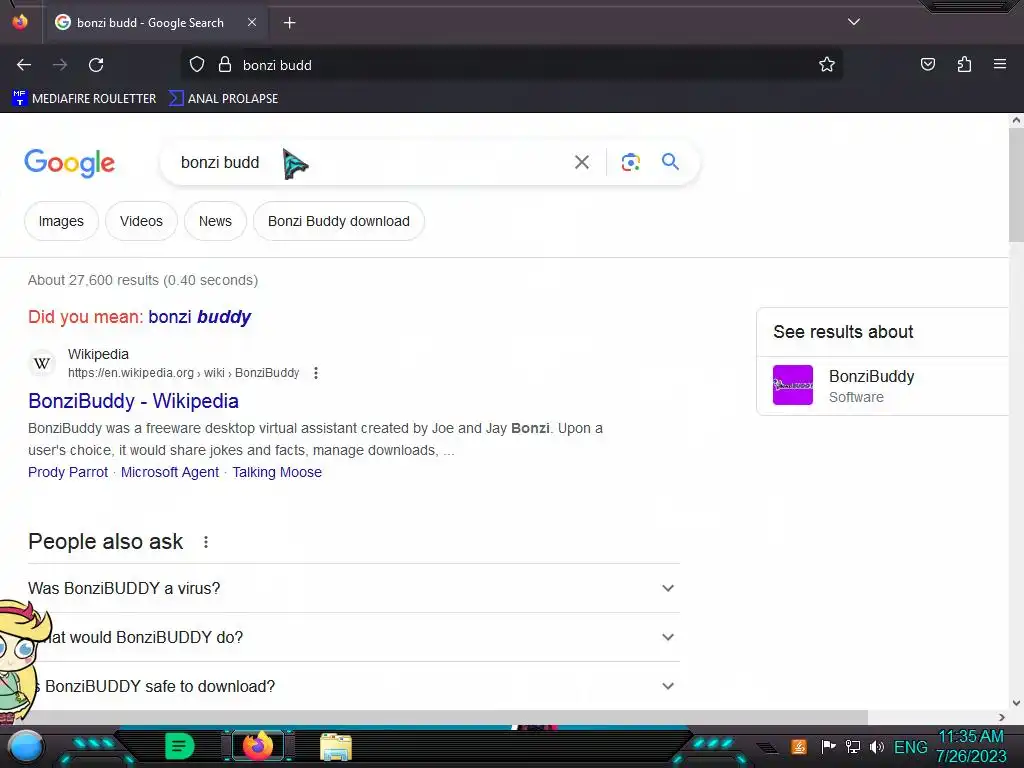The width and height of the screenshot is (1024, 768).
Task: Click the Firefox logo at tab strip start
Action: click(x=20, y=22)
